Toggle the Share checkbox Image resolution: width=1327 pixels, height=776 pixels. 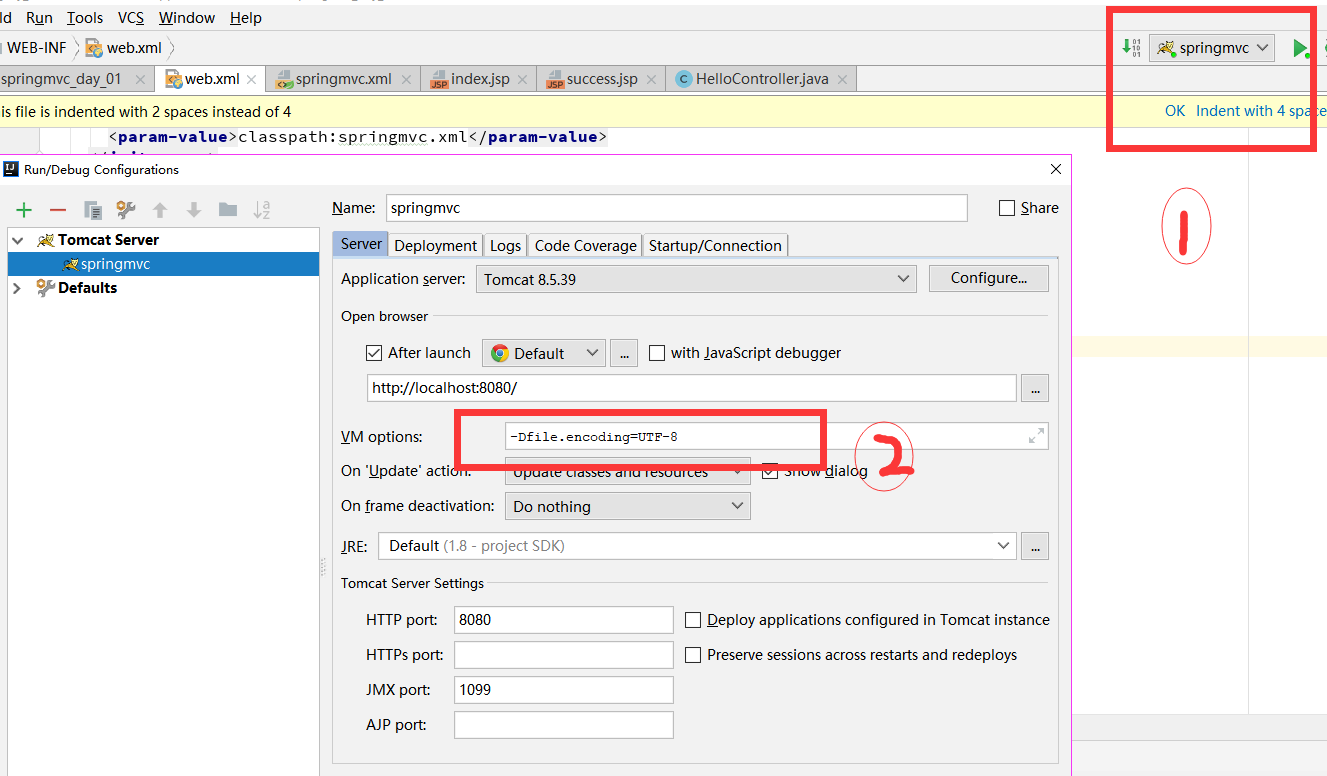click(1007, 208)
